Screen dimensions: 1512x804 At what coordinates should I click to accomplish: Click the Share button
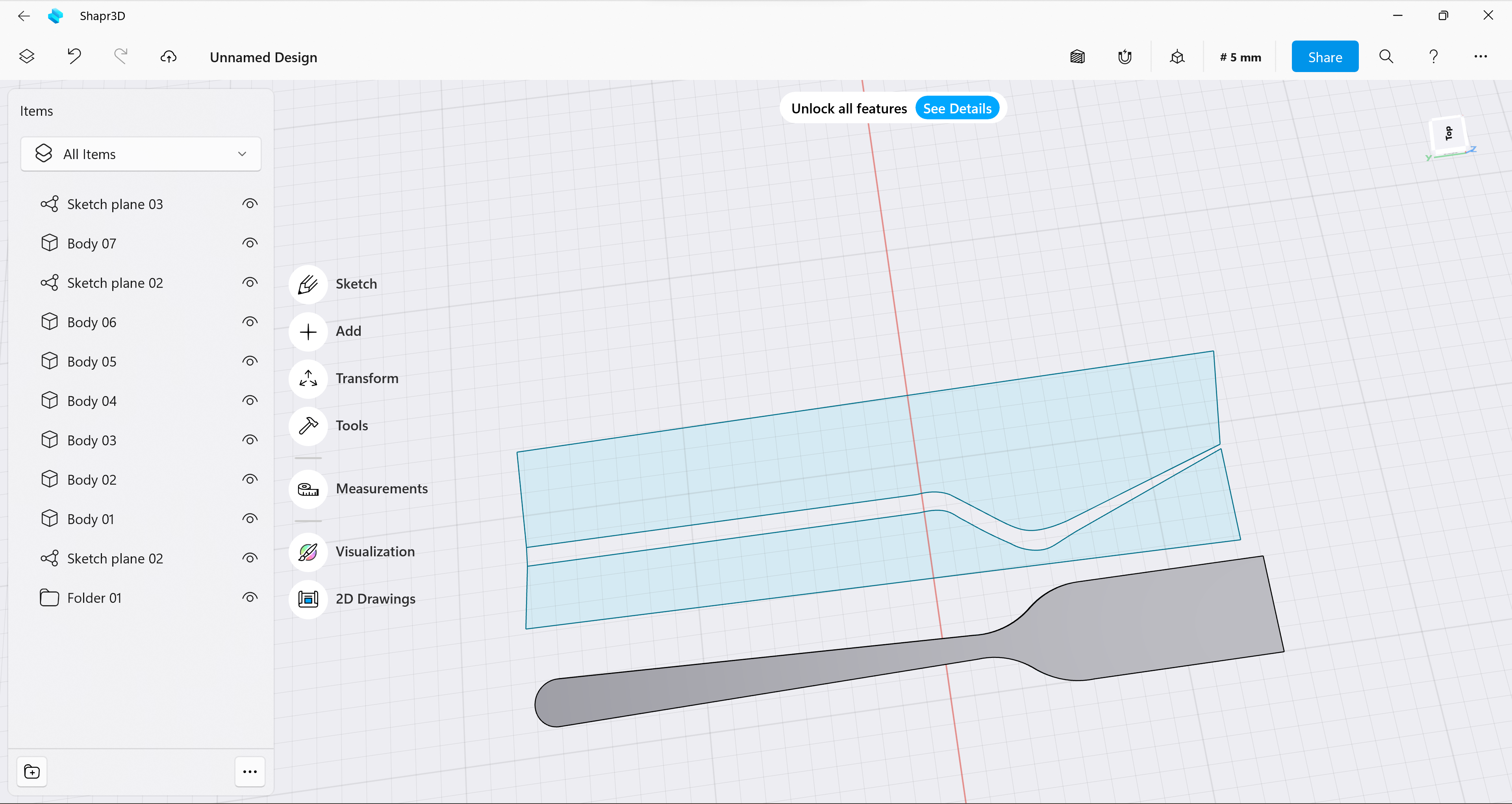pos(1324,57)
